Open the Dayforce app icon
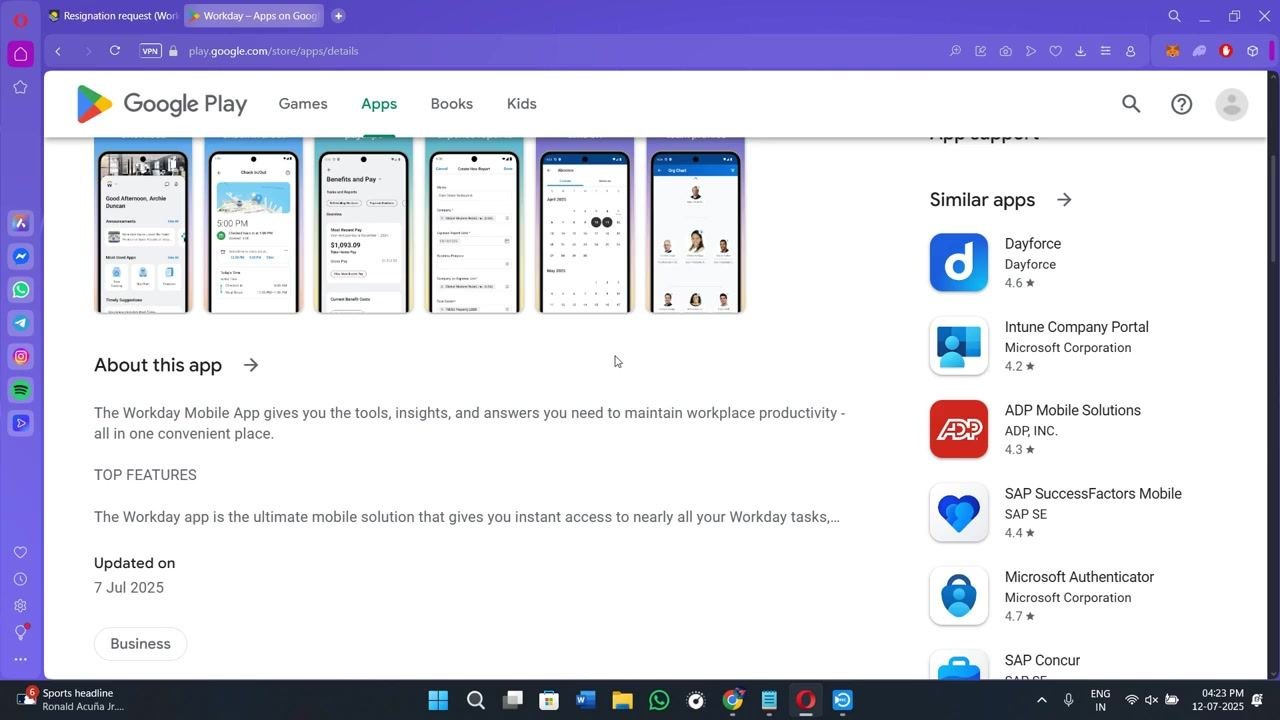1280x720 pixels. (959, 263)
